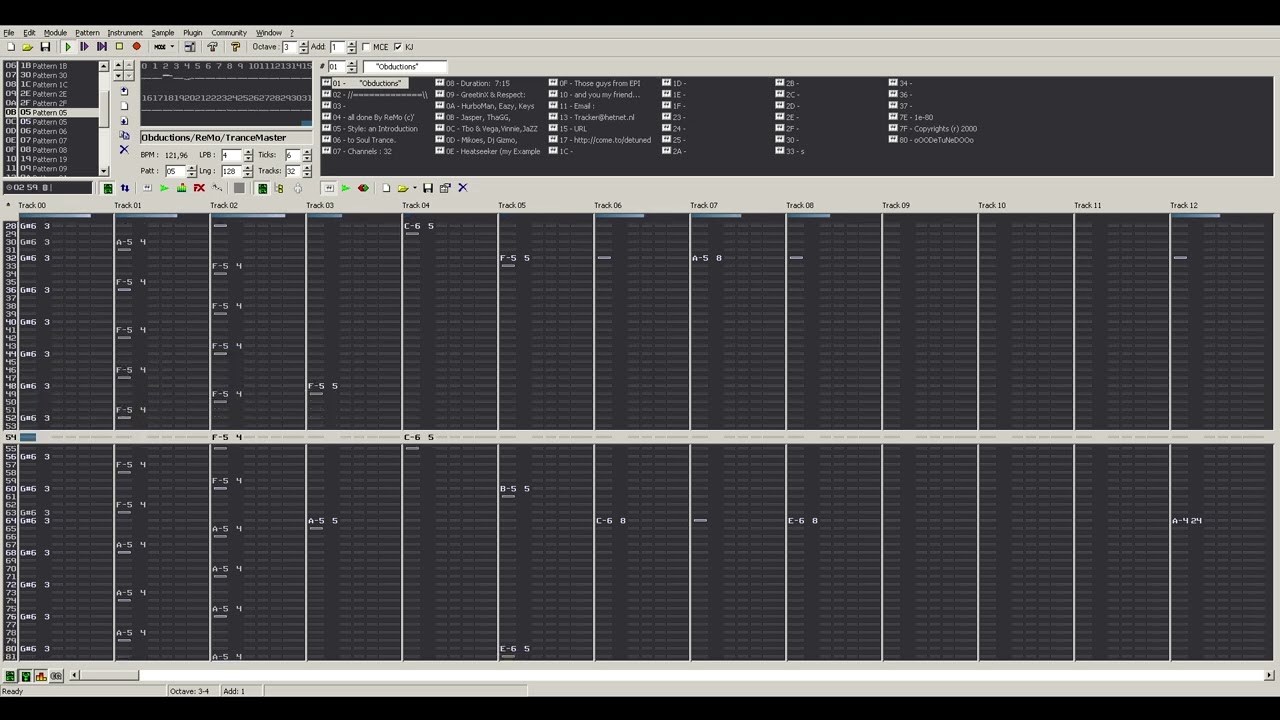1280x720 pixels.
Task: Click the yellow wrench preferences icon
Action: pyautogui.click(x=235, y=47)
